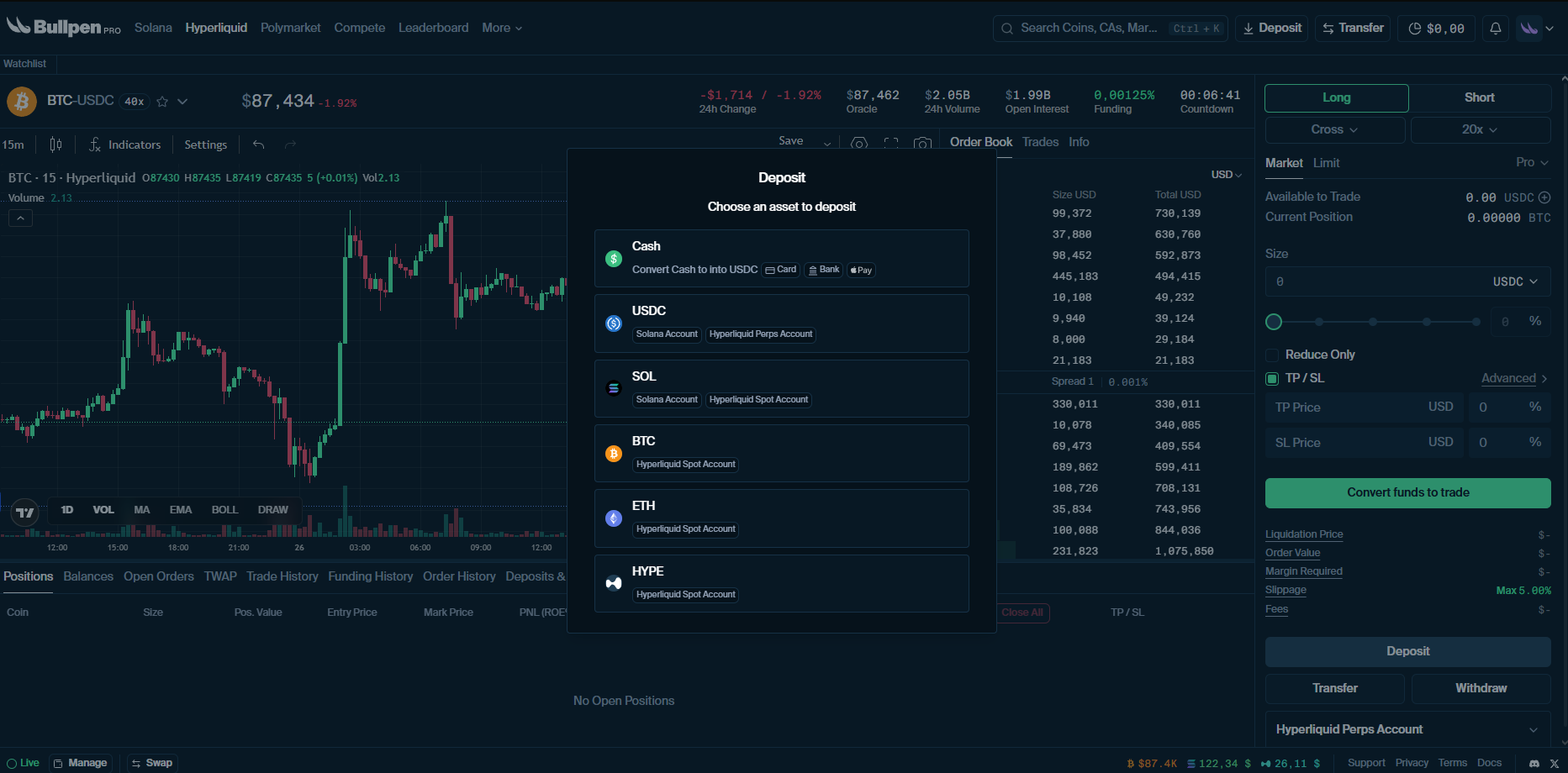The width and height of the screenshot is (1568, 773).
Task: Switch to the Short side toggle
Action: (1479, 97)
